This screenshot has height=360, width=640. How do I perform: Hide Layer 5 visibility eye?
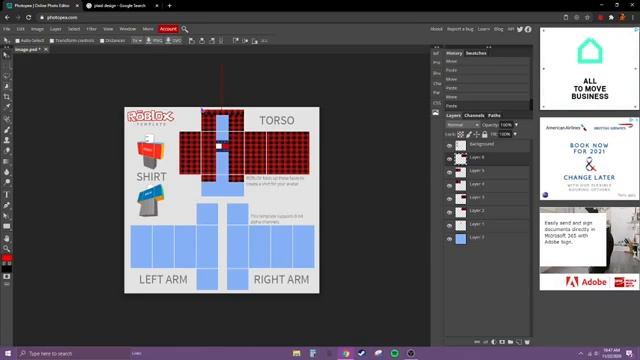click(449, 173)
